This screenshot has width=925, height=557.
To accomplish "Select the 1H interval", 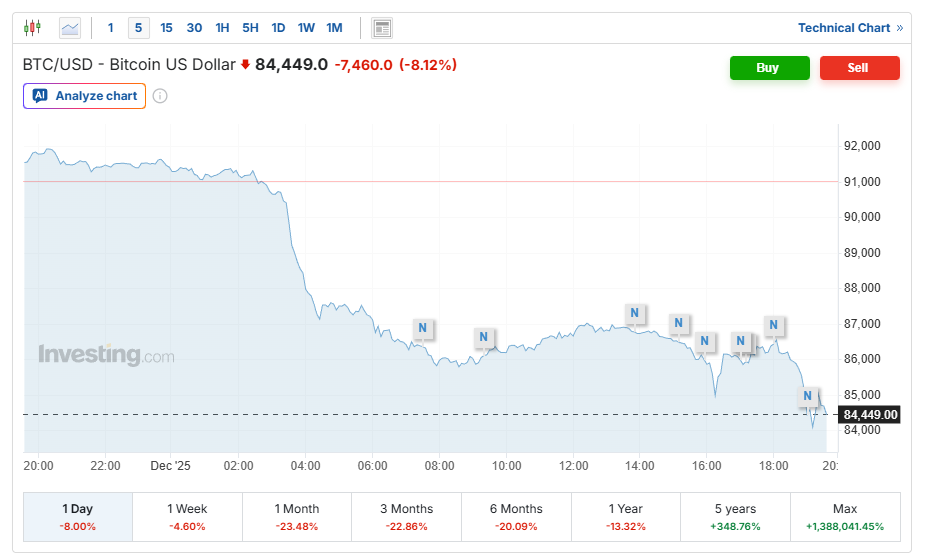I will point(222,28).
